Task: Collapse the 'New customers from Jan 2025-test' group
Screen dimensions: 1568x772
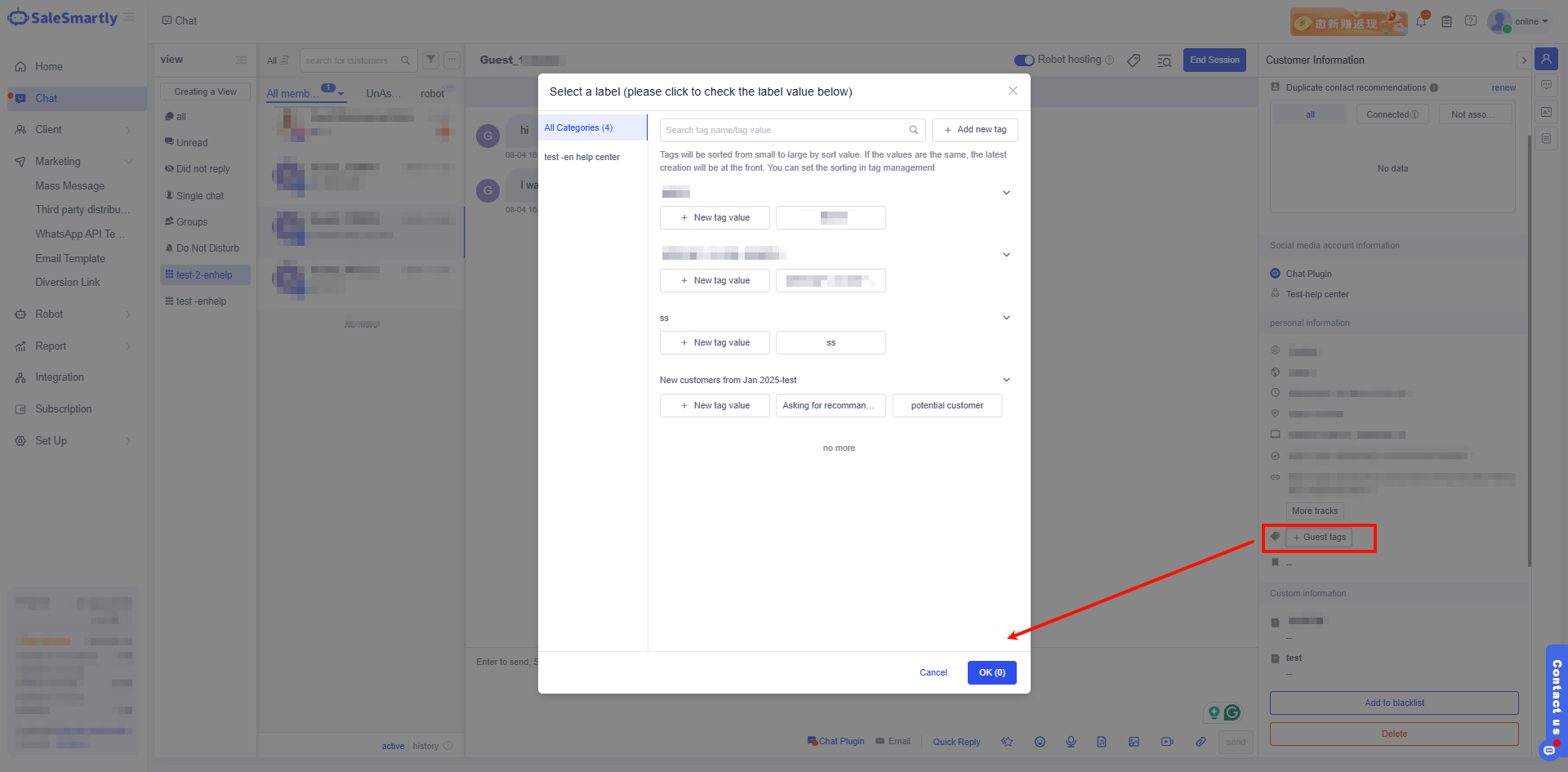Action: pos(1006,380)
